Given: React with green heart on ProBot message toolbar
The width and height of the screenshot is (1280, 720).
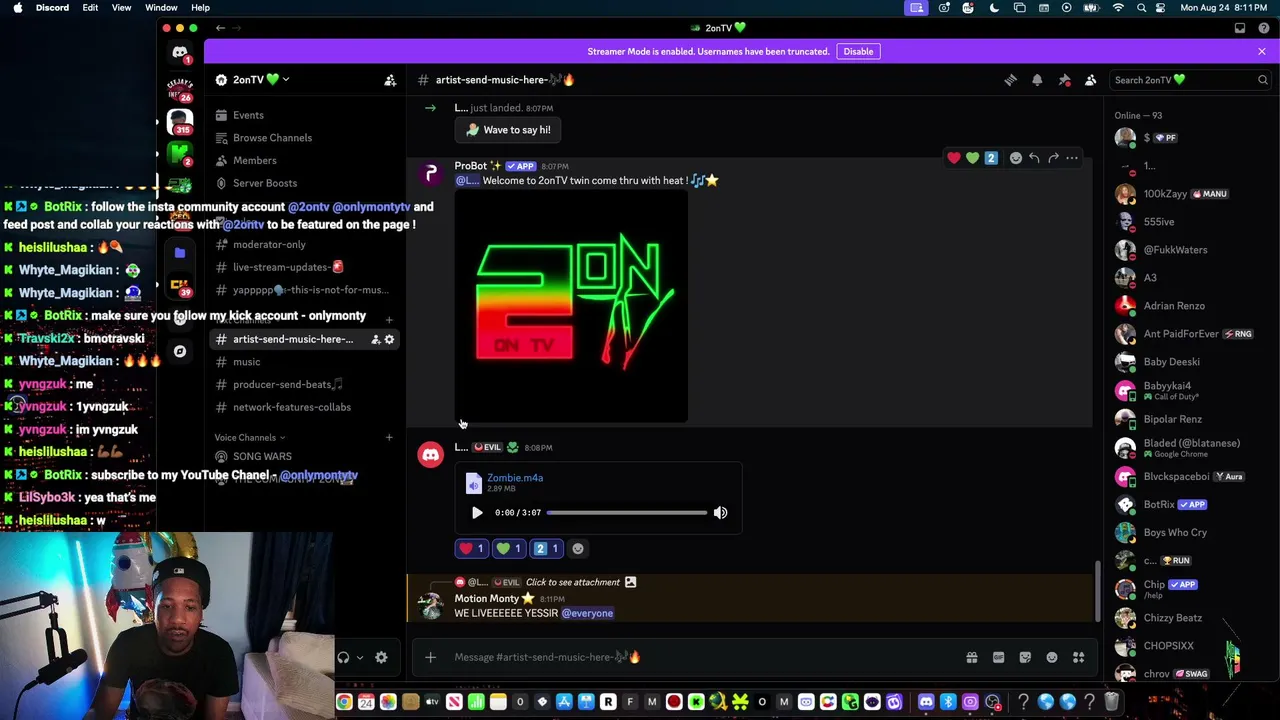Looking at the screenshot, I should point(972,158).
